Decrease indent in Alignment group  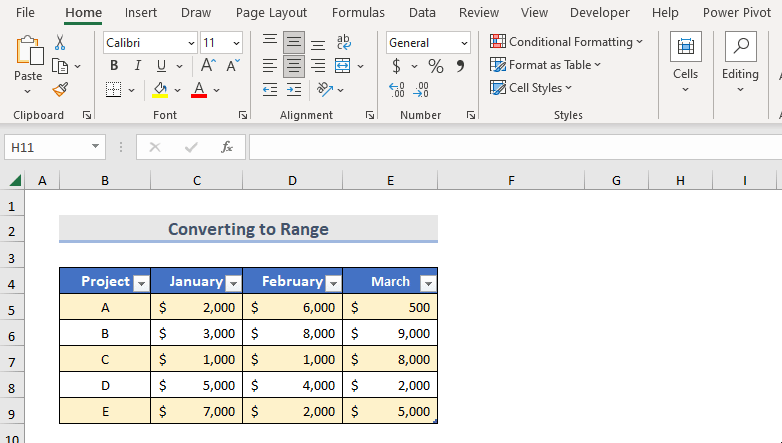[270, 90]
